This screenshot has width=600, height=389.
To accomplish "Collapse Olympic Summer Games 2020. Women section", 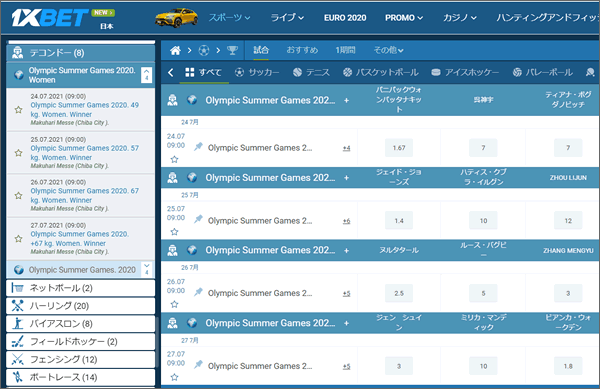I will point(147,75).
